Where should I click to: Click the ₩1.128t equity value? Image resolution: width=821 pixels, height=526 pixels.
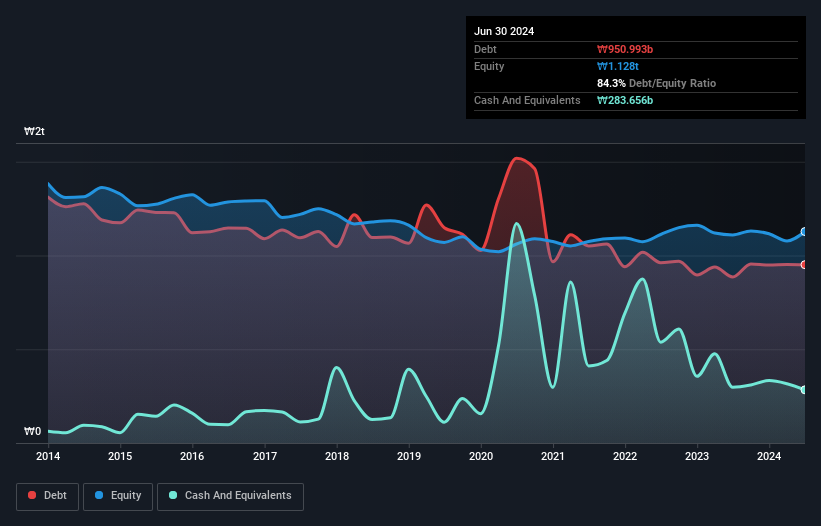tap(618, 66)
